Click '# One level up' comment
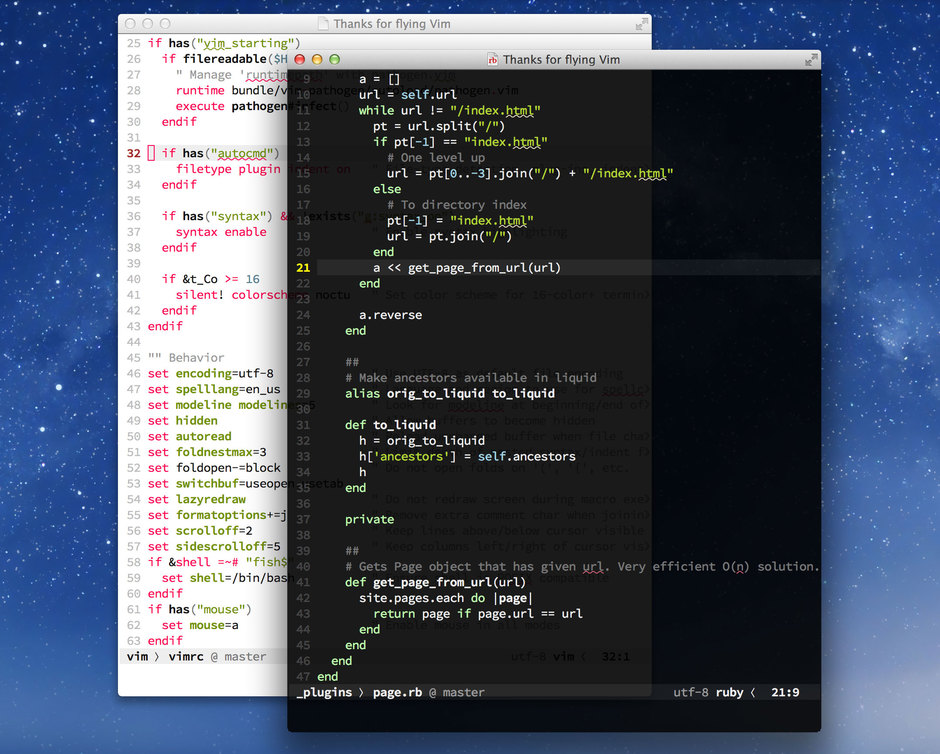 [x=436, y=158]
